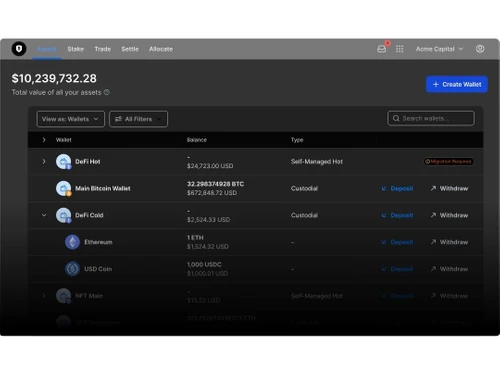Click Withdraw for NFT Main wallet

449,296
